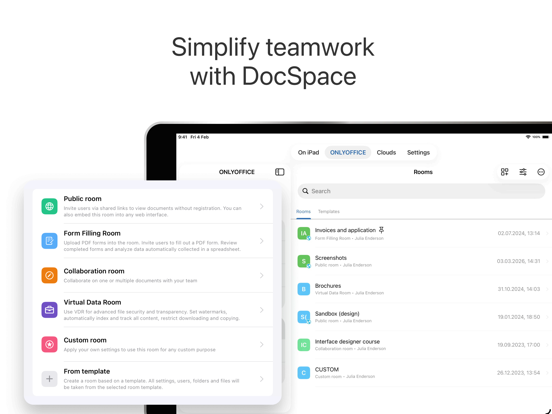The width and height of the screenshot is (552, 414).
Task: Click the Wi-Fi status icon
Action: pos(528,137)
